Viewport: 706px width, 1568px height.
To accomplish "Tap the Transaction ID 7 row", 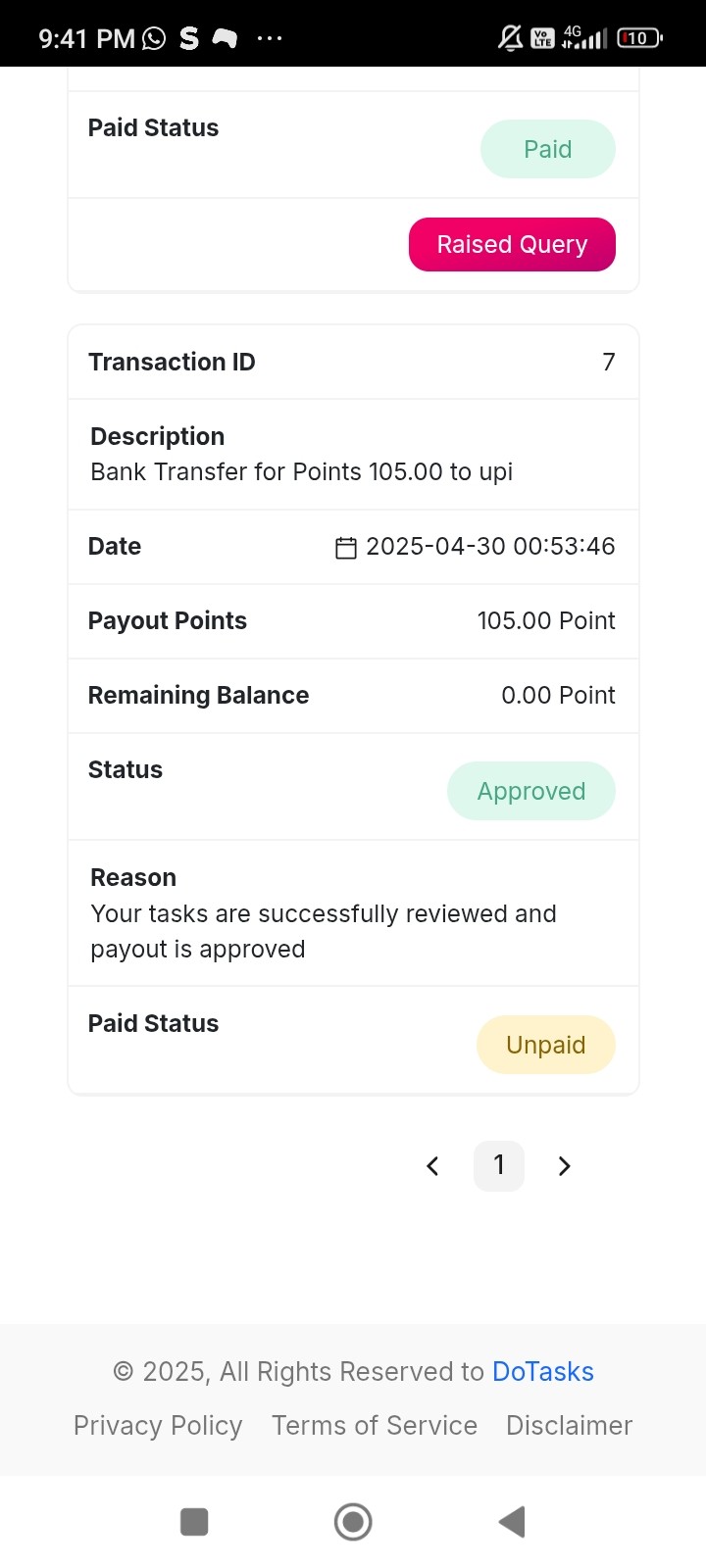I will (353, 362).
